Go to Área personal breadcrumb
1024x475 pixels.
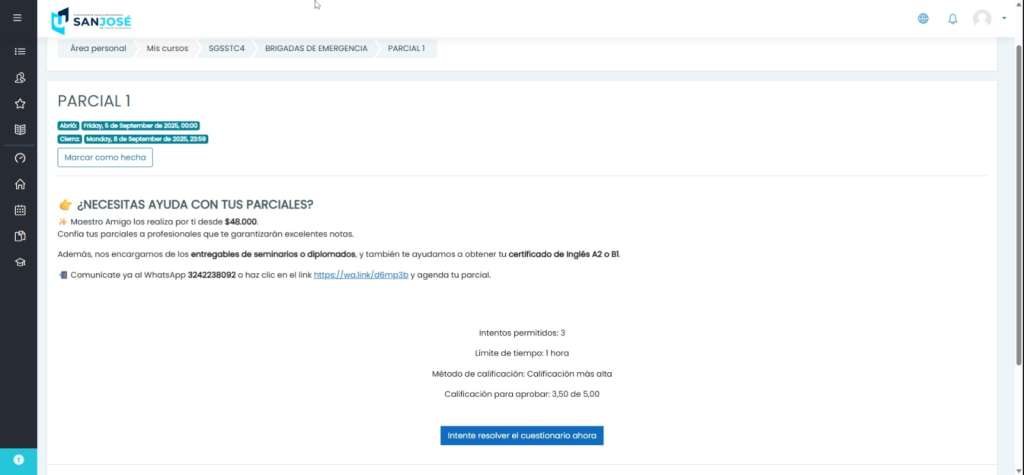(98, 48)
